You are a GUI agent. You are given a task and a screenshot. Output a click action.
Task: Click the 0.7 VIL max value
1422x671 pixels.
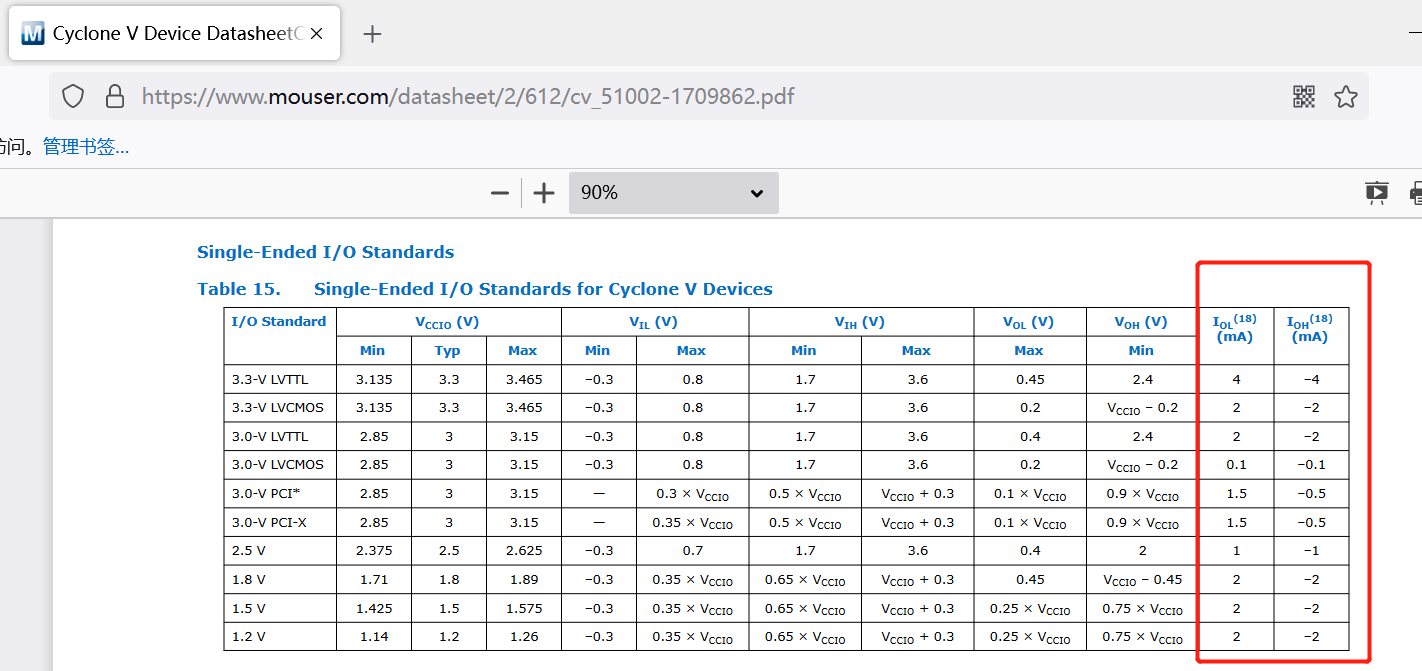pyautogui.click(x=692, y=551)
